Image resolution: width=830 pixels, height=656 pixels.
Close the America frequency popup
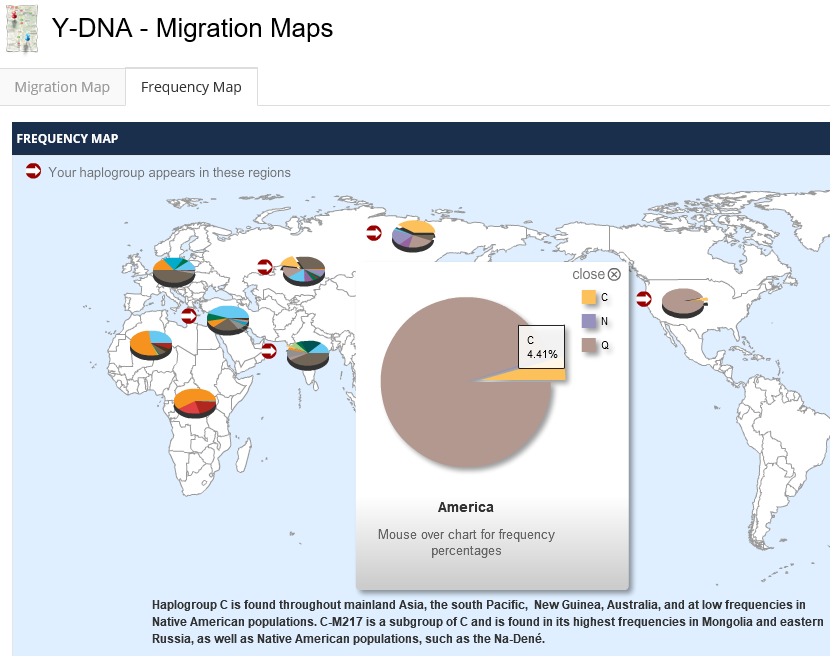pyautogui.click(x=597, y=274)
